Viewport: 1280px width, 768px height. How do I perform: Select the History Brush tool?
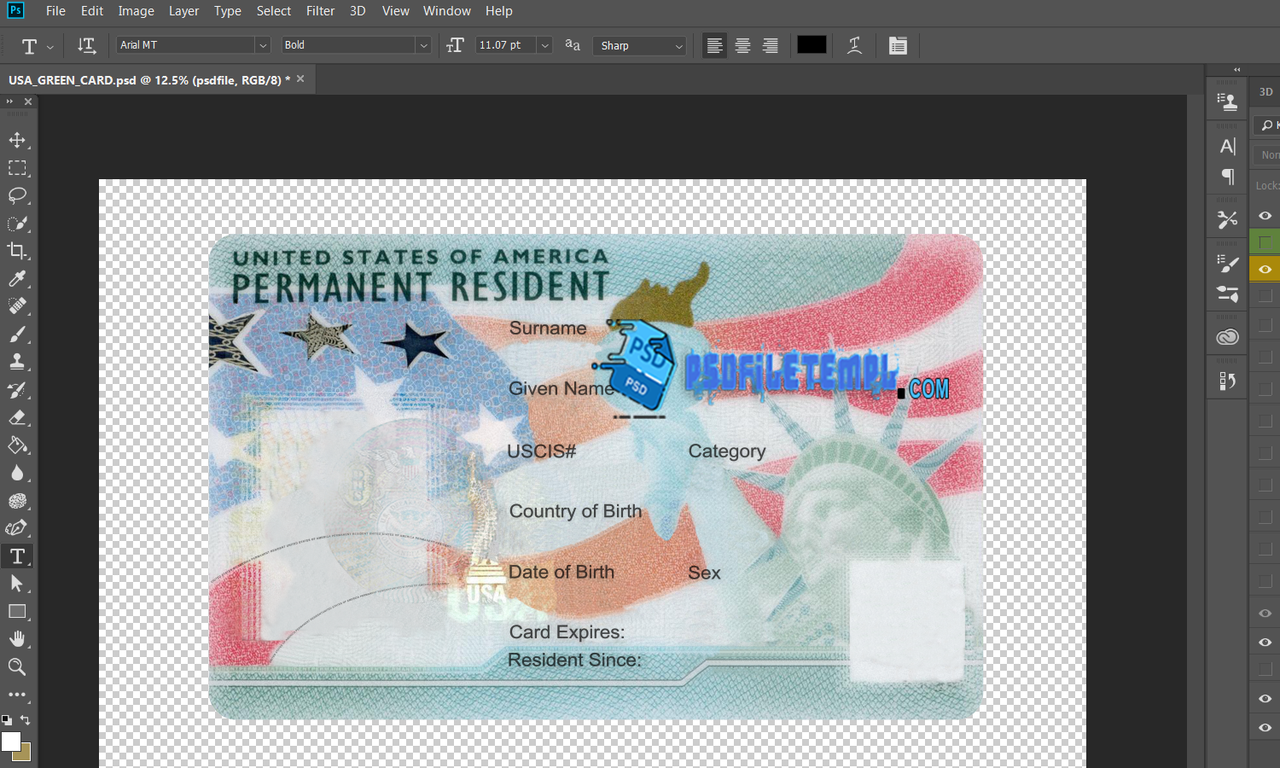(17, 390)
